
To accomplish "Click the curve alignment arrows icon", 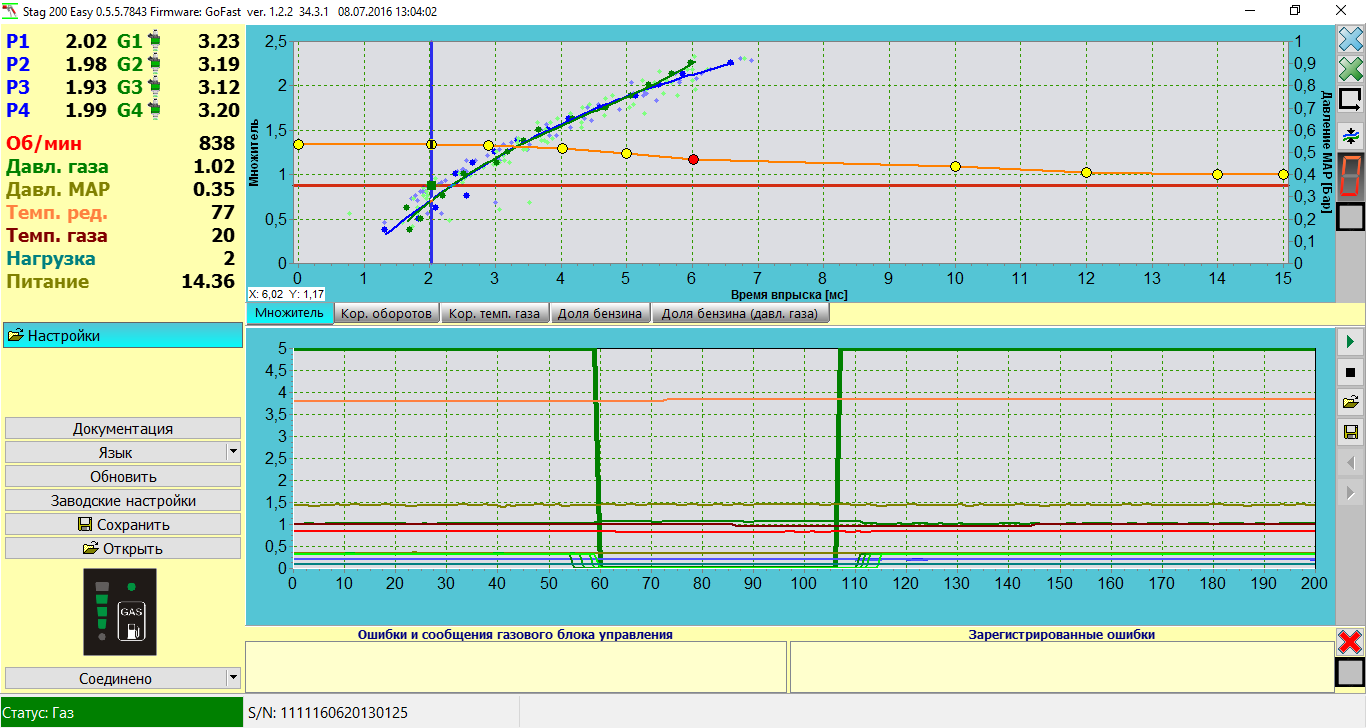I will 1350,135.
